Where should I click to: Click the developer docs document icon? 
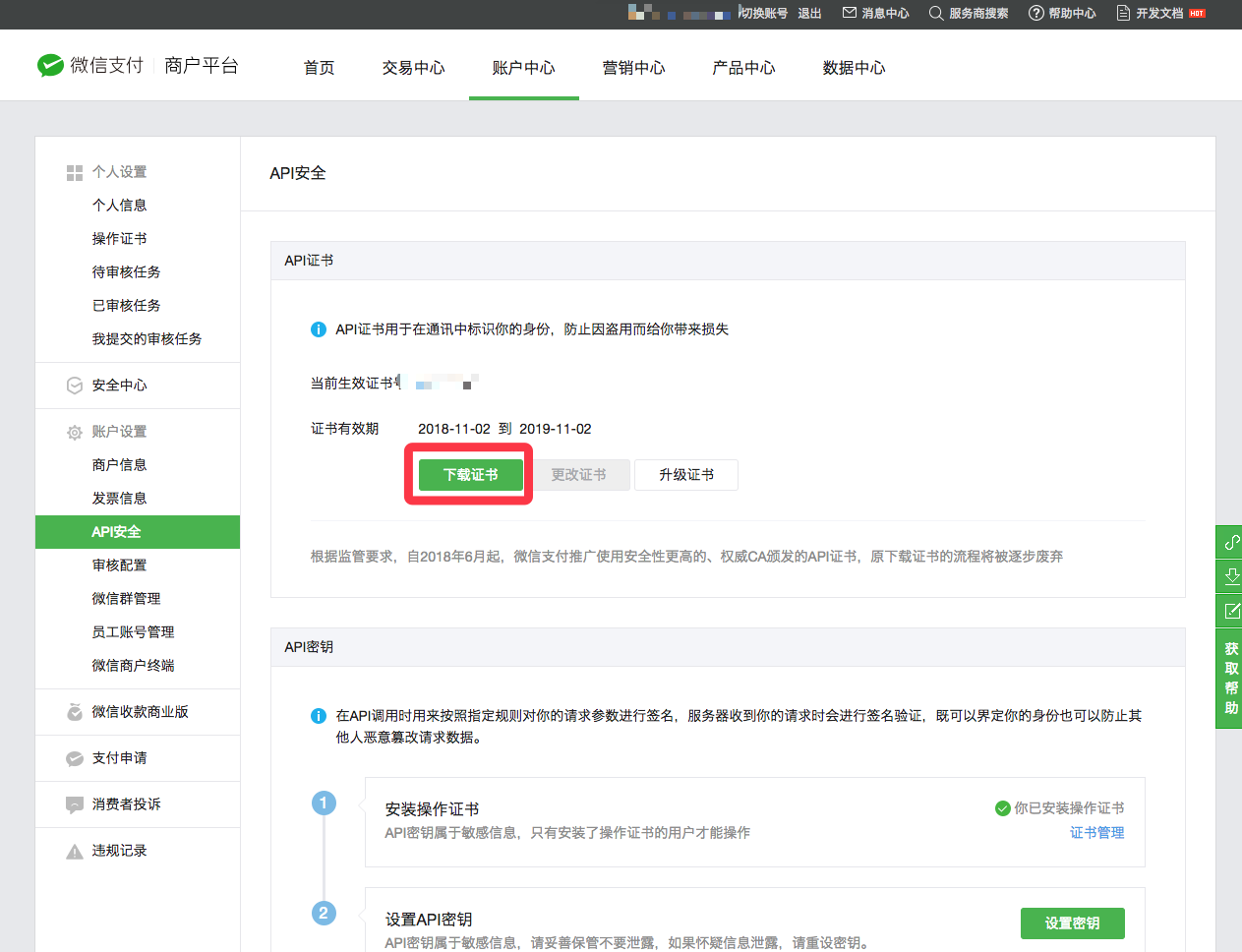(1123, 13)
